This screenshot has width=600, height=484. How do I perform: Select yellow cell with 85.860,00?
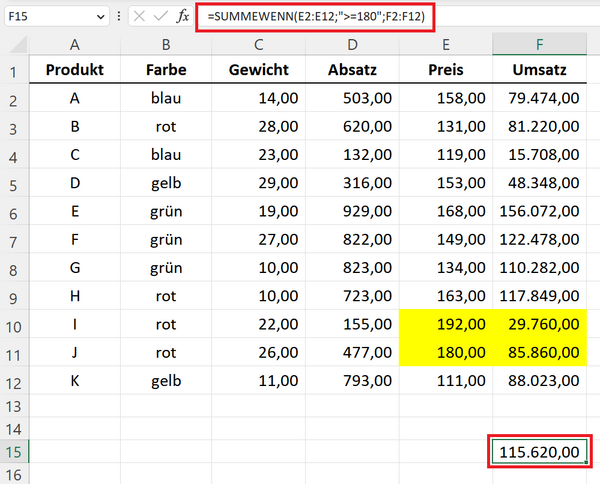pos(540,352)
